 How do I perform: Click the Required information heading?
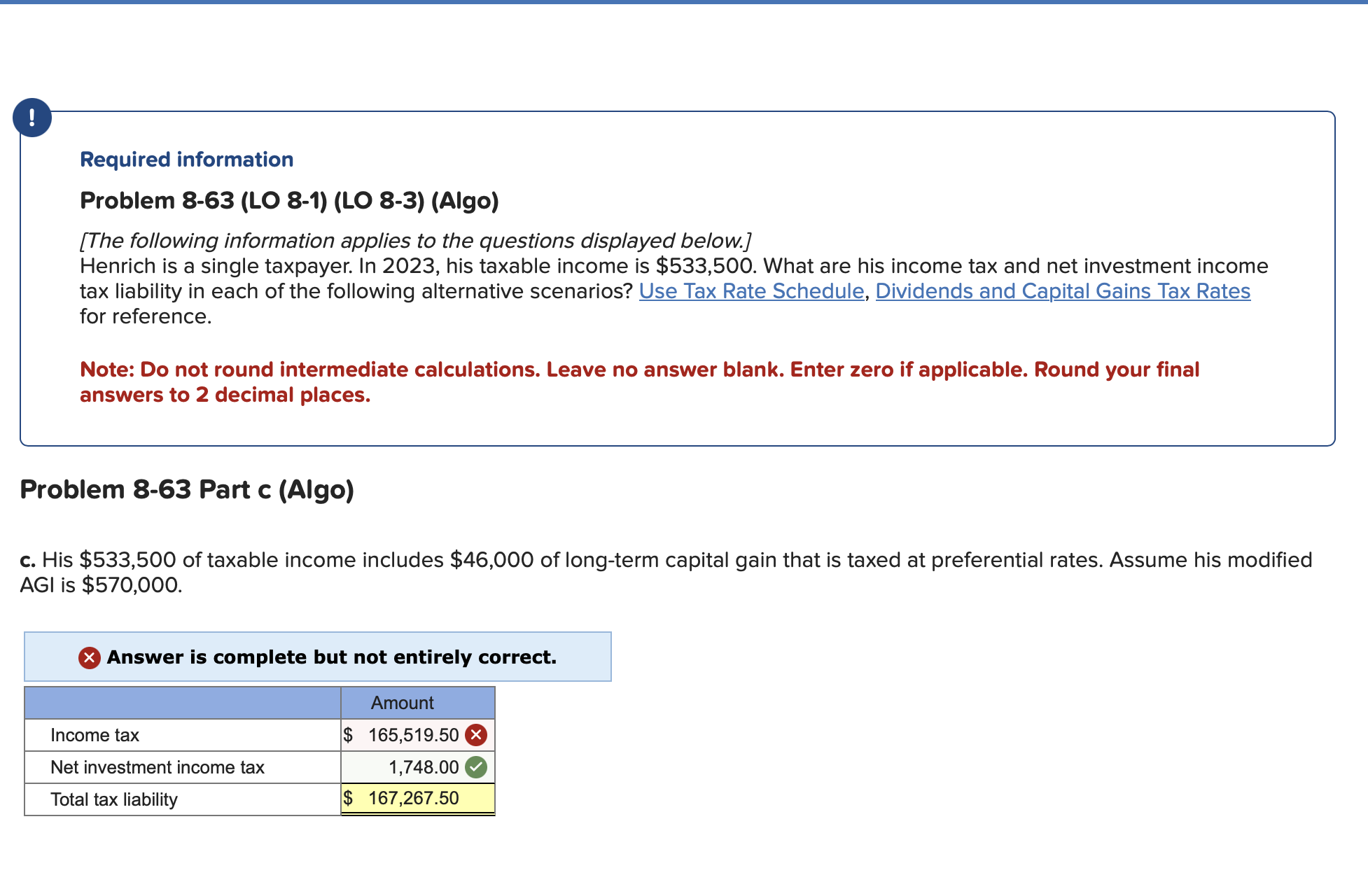click(x=186, y=160)
